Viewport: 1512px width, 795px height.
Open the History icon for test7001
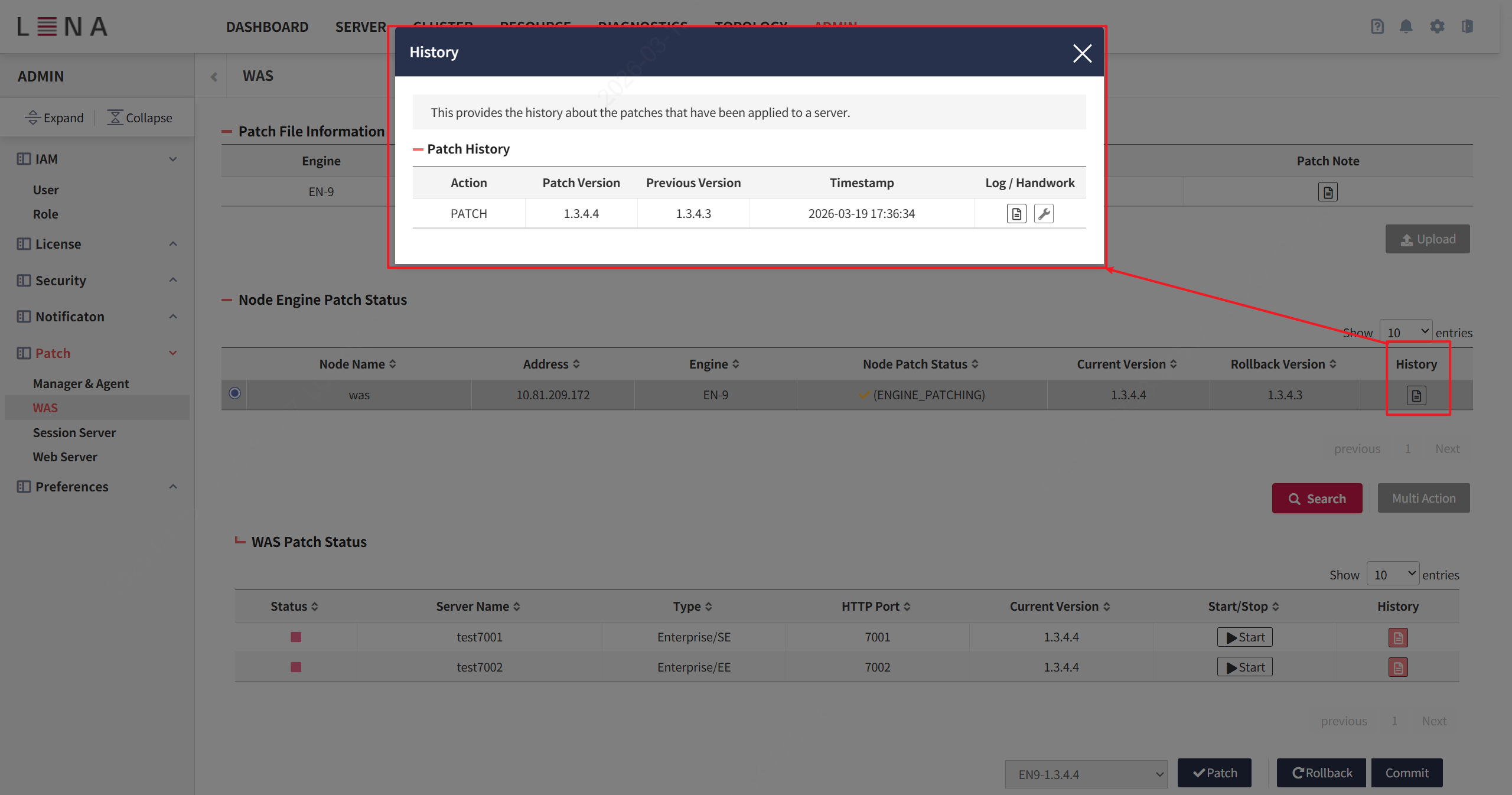pos(1397,637)
